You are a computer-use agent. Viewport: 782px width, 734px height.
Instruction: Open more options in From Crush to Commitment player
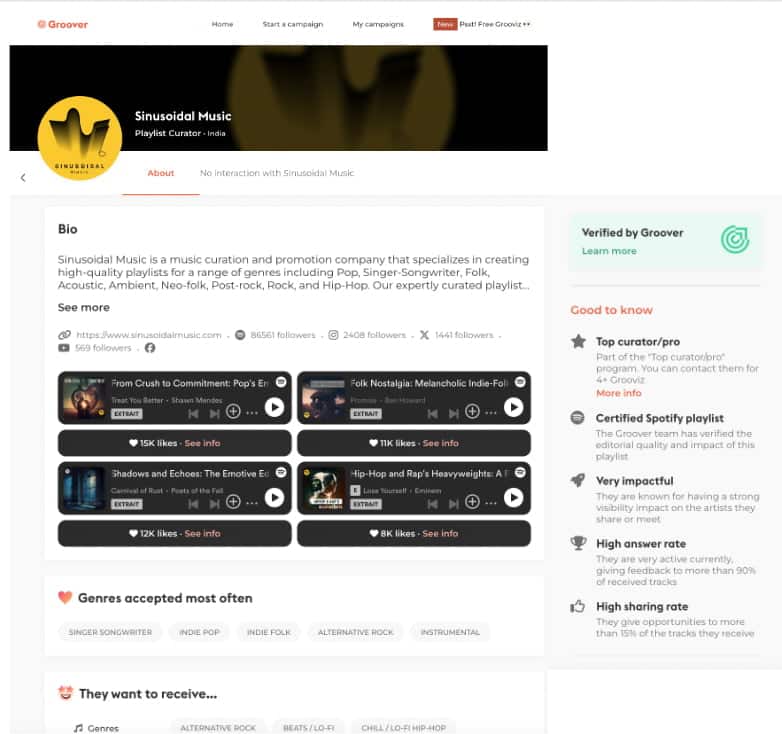pyautogui.click(x=252, y=413)
